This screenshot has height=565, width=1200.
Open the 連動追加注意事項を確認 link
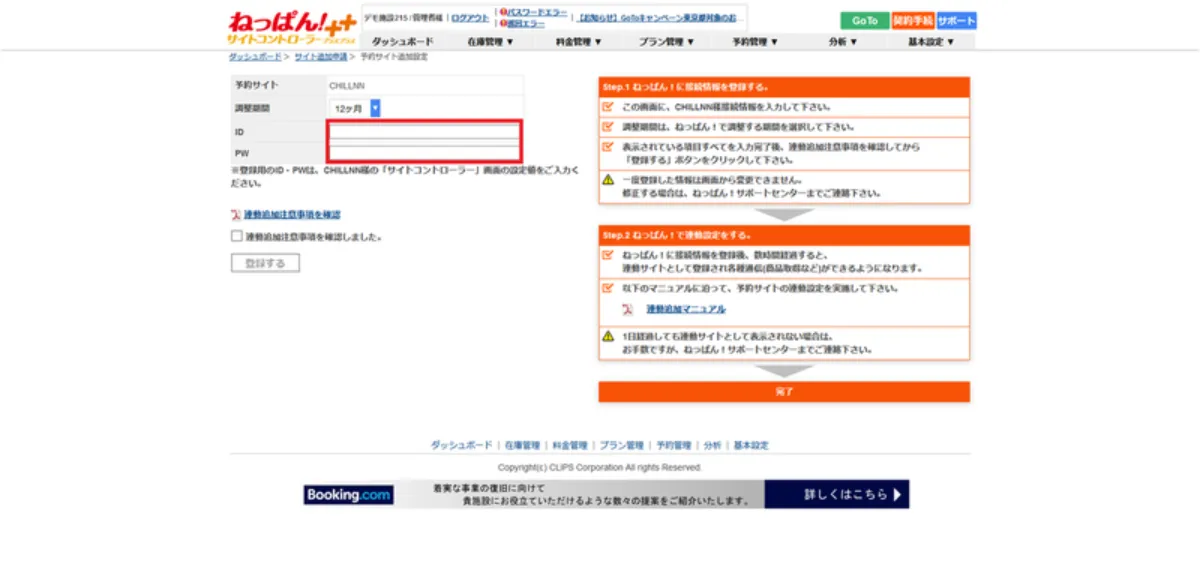(x=292, y=215)
